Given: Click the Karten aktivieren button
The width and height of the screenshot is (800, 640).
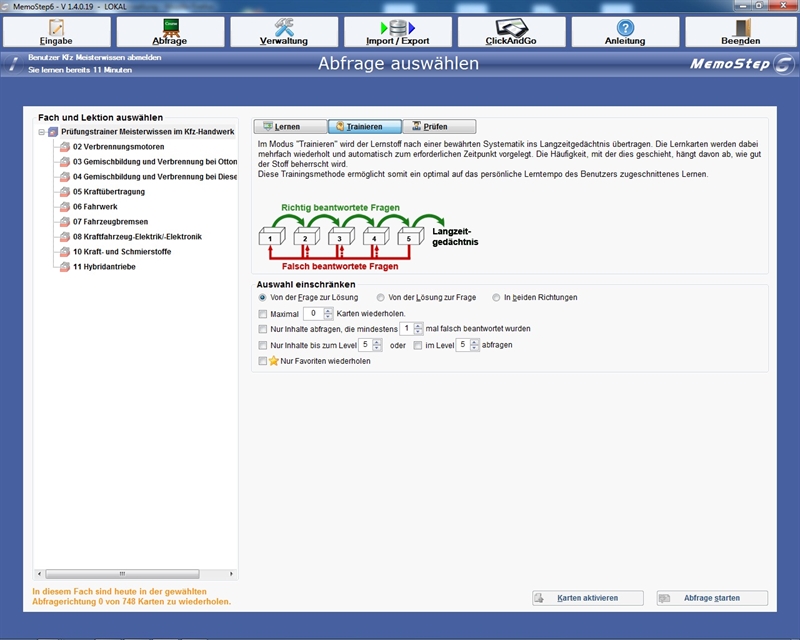Looking at the screenshot, I should pos(588,598).
